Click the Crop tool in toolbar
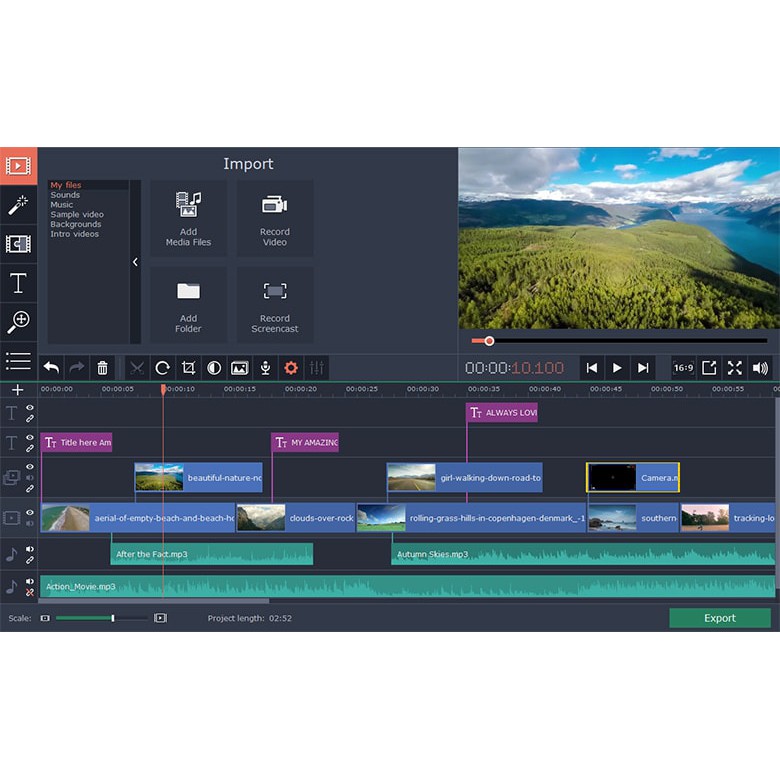 point(188,368)
